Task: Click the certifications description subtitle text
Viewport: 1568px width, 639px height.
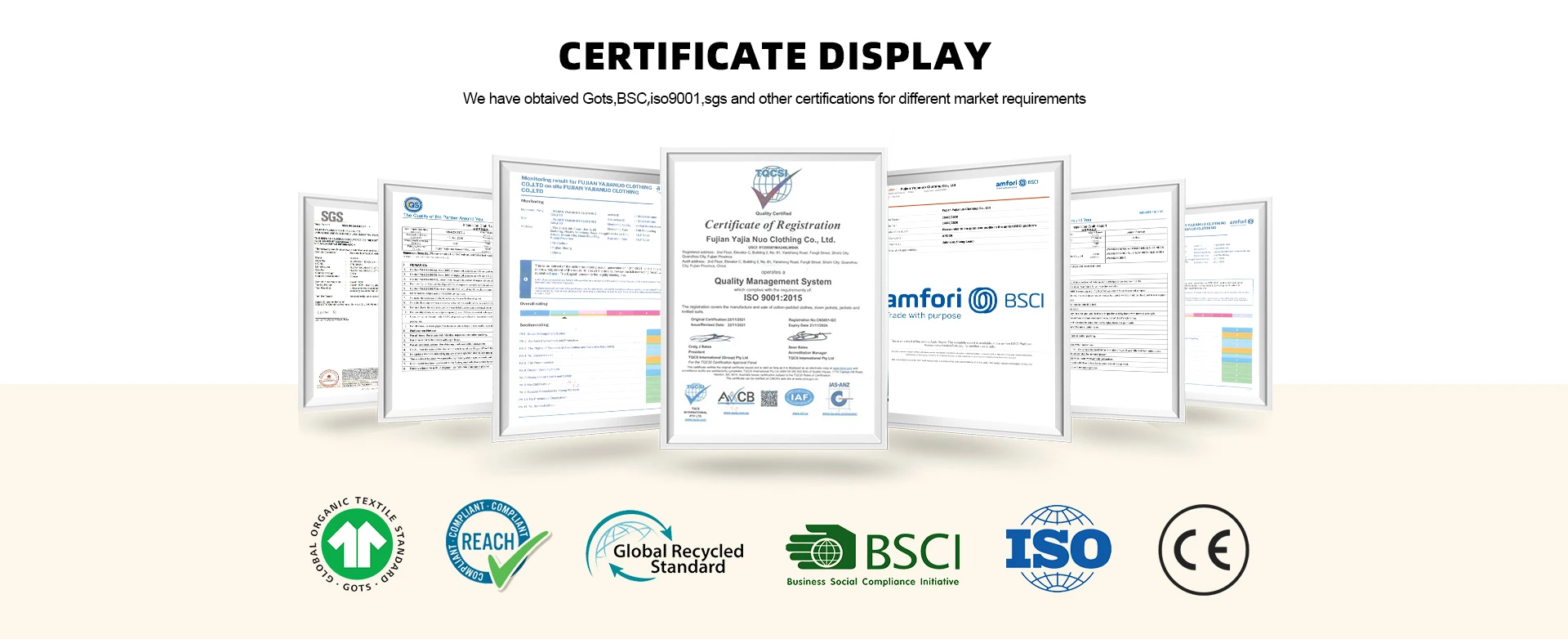Action: [x=774, y=99]
